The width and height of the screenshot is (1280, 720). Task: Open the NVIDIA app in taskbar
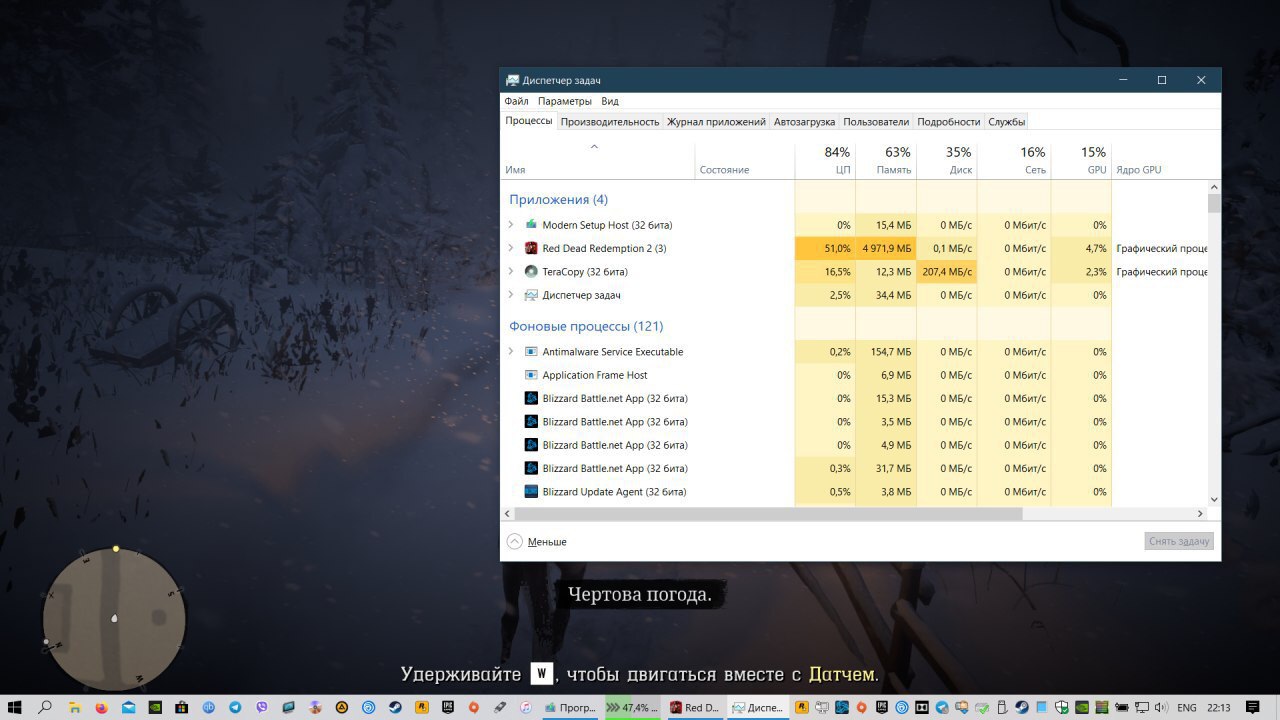[155, 707]
